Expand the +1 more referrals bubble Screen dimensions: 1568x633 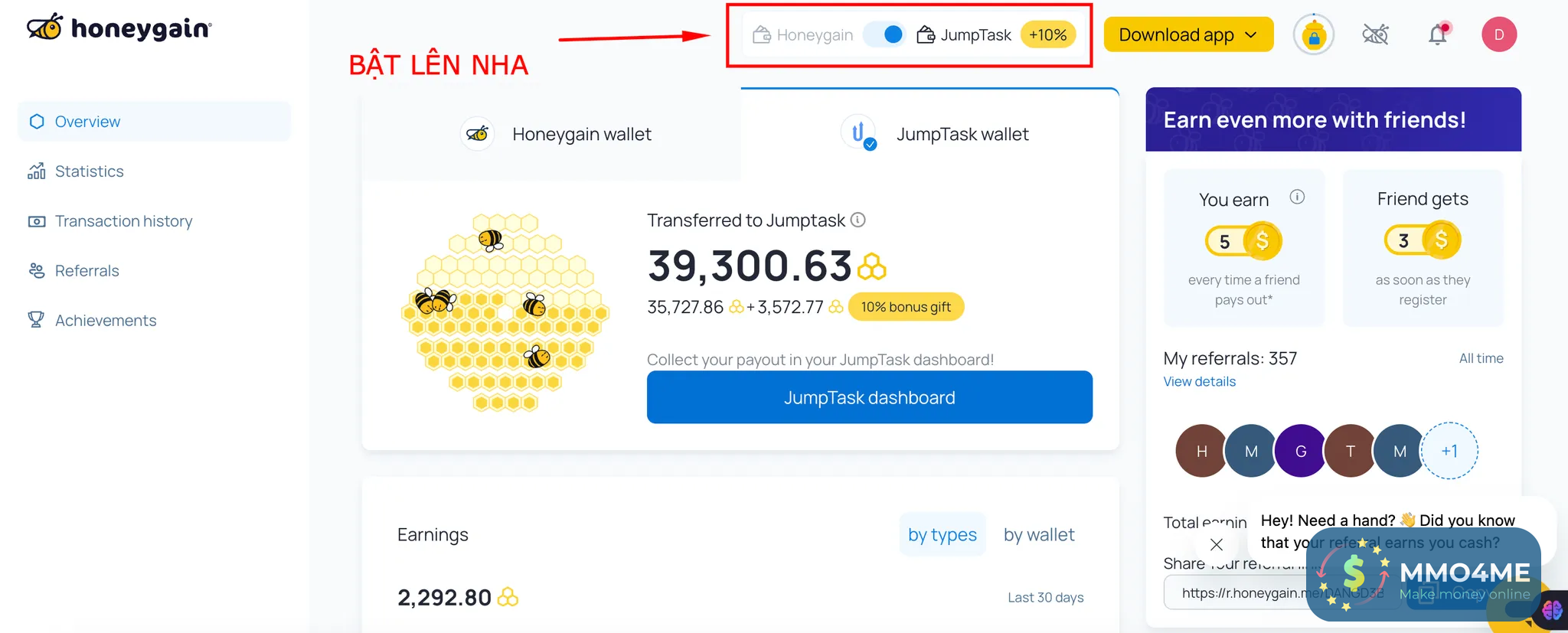pos(1449,451)
